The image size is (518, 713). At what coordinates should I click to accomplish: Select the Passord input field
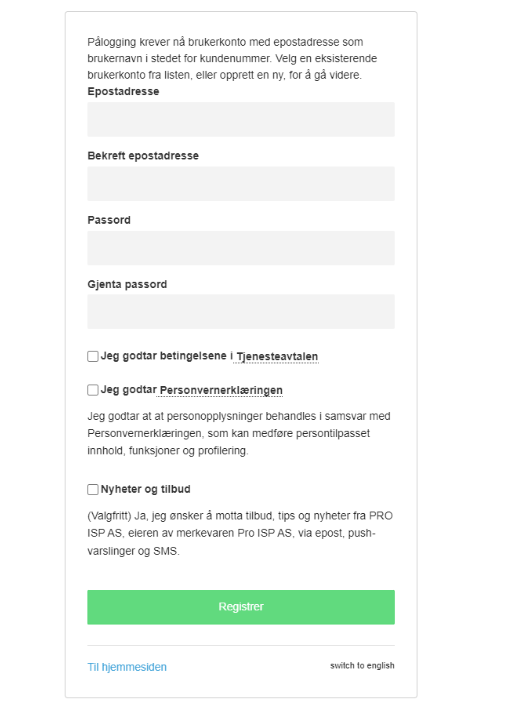tap(241, 248)
